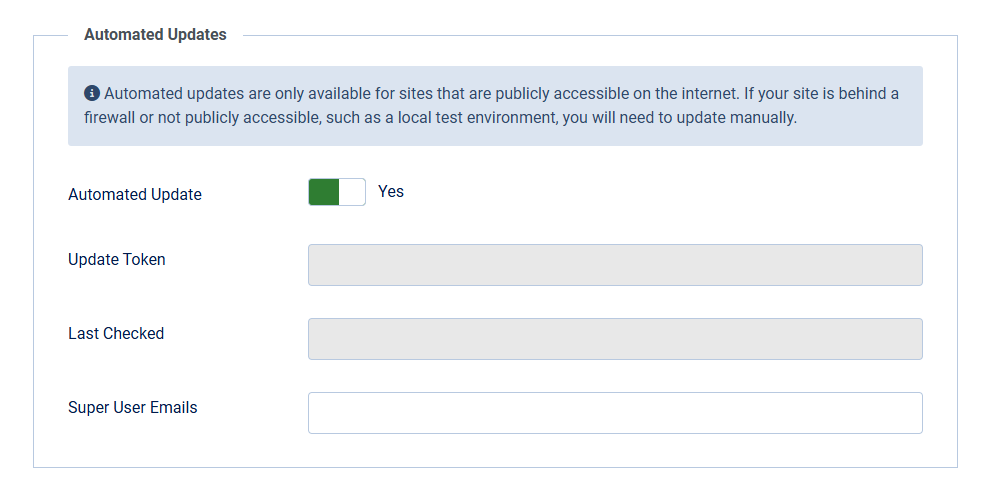
Task: Click the white half of the switch
Action: pyautogui.click(x=352, y=192)
